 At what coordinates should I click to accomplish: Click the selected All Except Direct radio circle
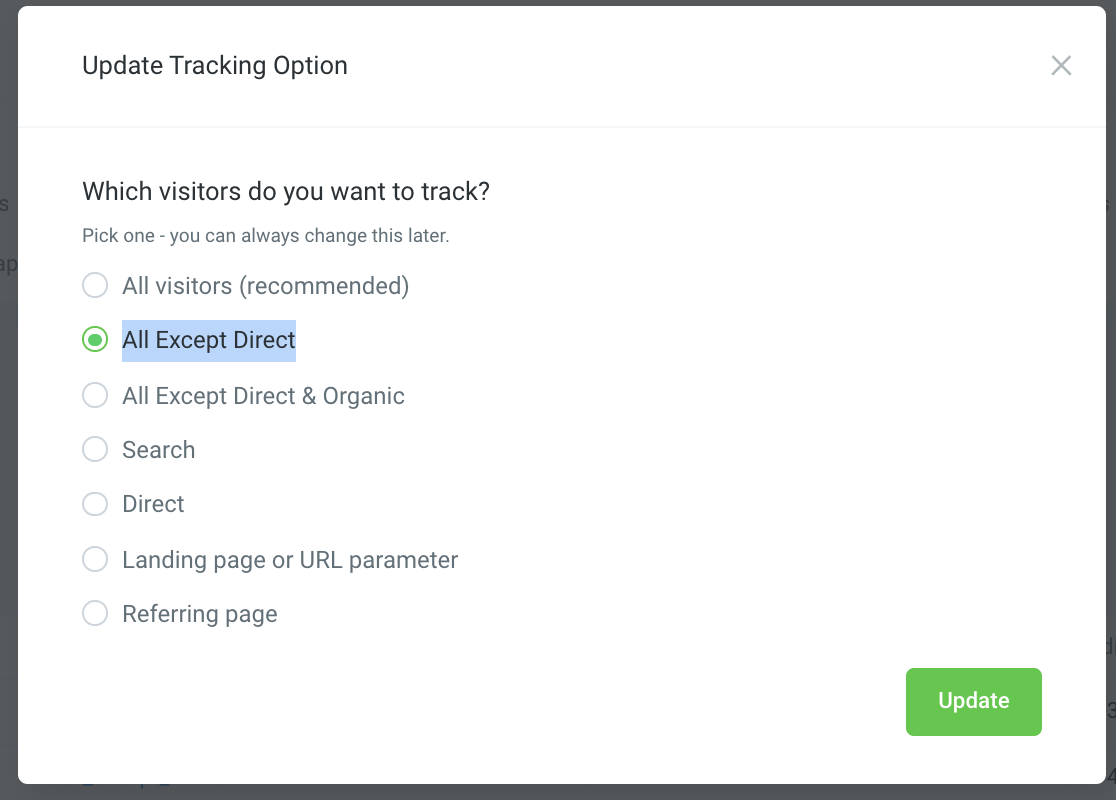click(95, 341)
